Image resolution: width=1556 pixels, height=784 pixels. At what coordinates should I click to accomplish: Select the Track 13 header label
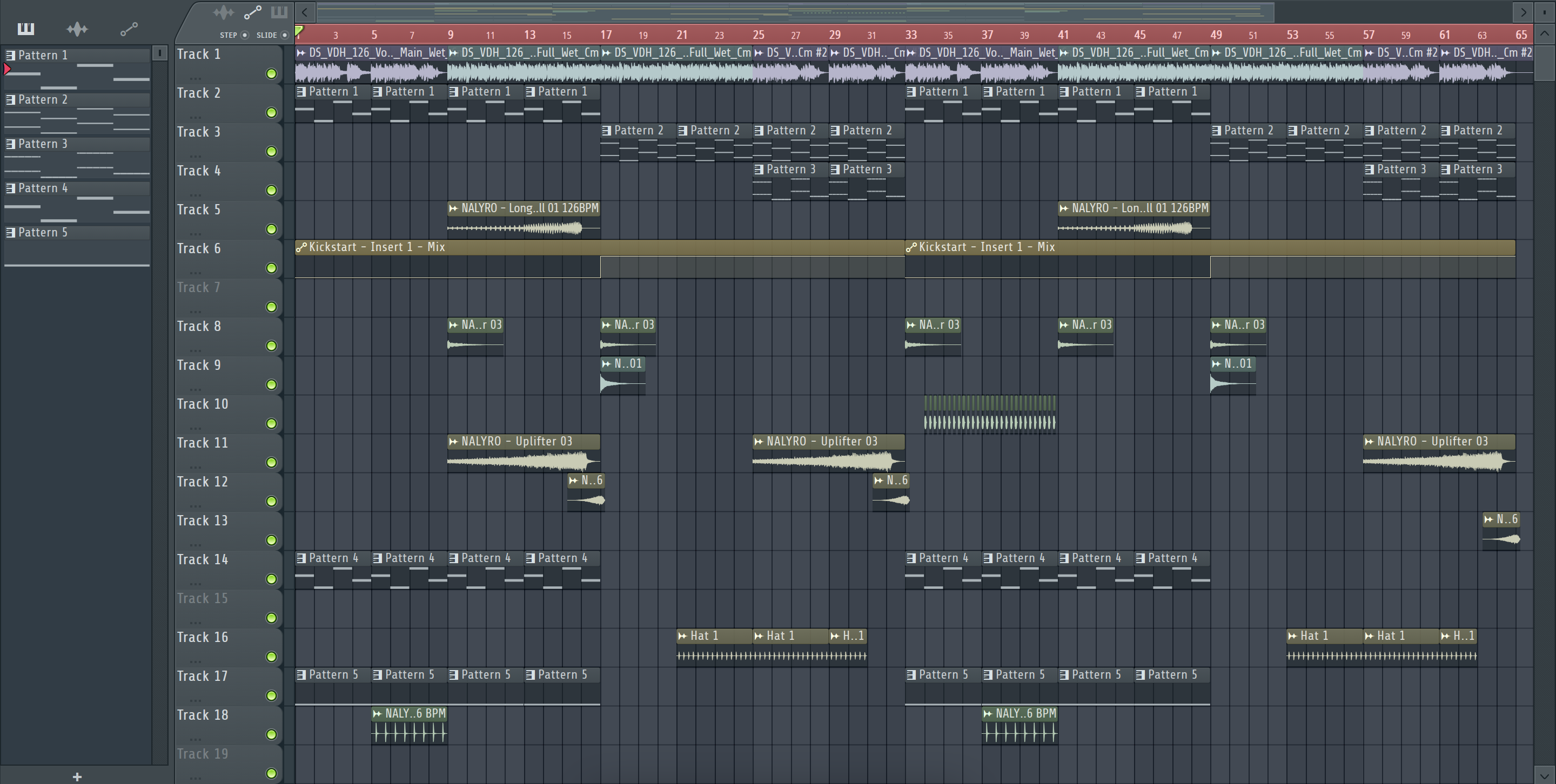pos(203,521)
